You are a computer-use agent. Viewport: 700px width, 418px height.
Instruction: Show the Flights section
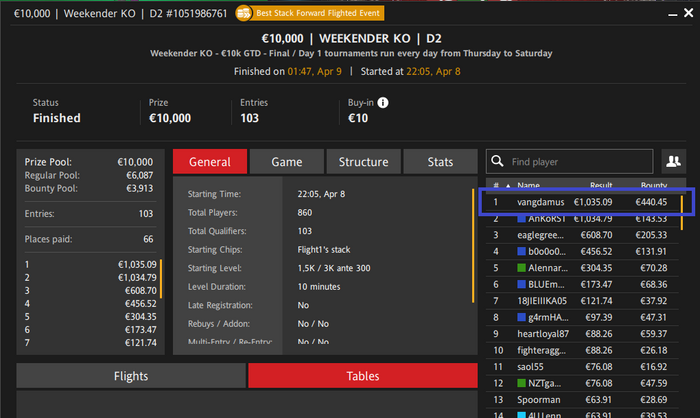pos(131,376)
